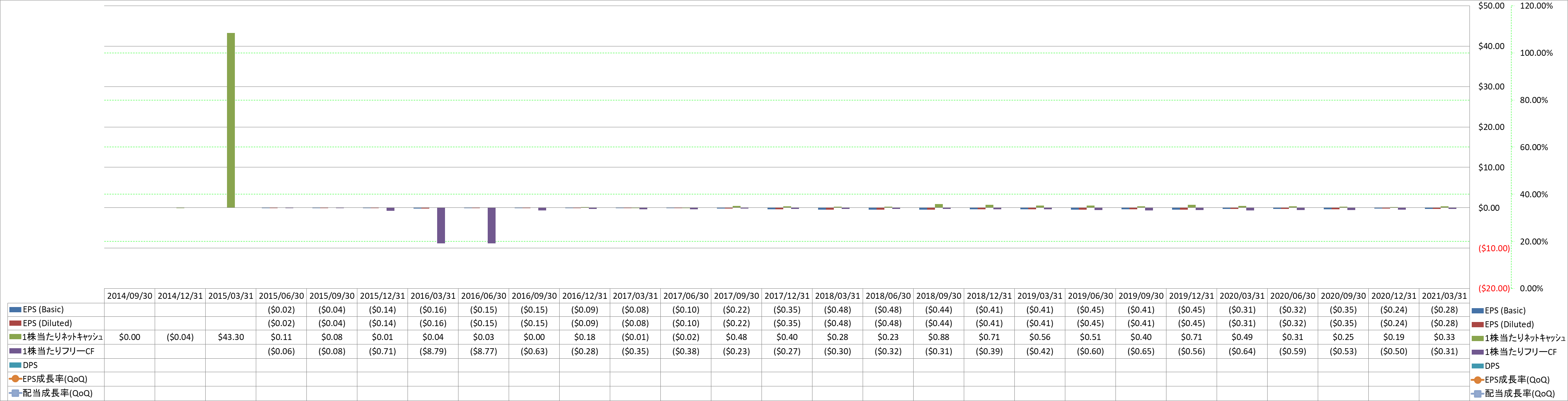This screenshot has width=1568, height=401.
Task: Click the $50.00 axis label
Action: click(x=1491, y=6)
